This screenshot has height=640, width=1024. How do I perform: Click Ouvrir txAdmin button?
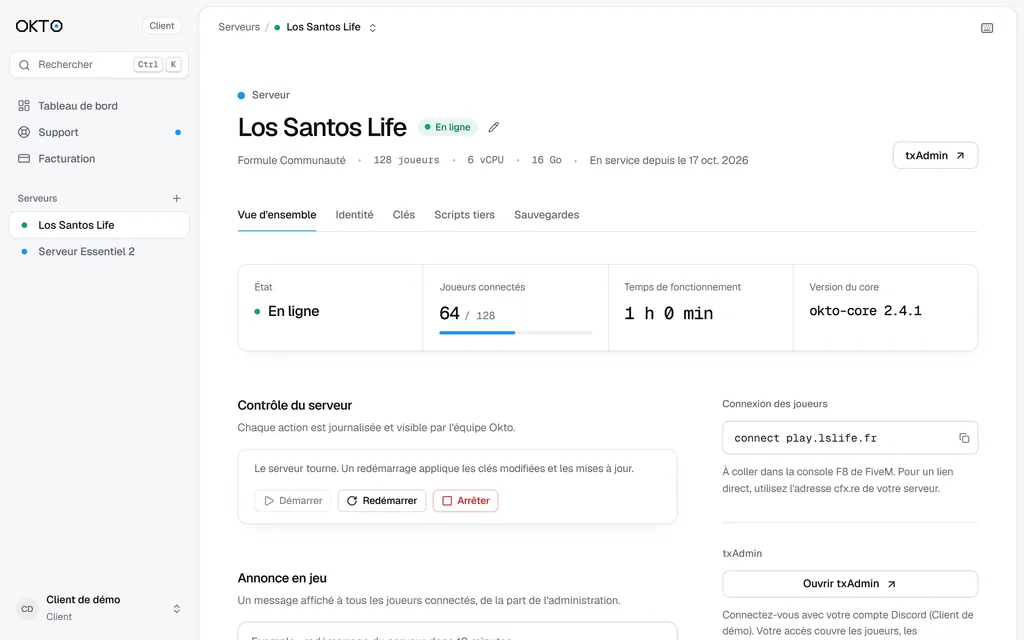(850, 584)
